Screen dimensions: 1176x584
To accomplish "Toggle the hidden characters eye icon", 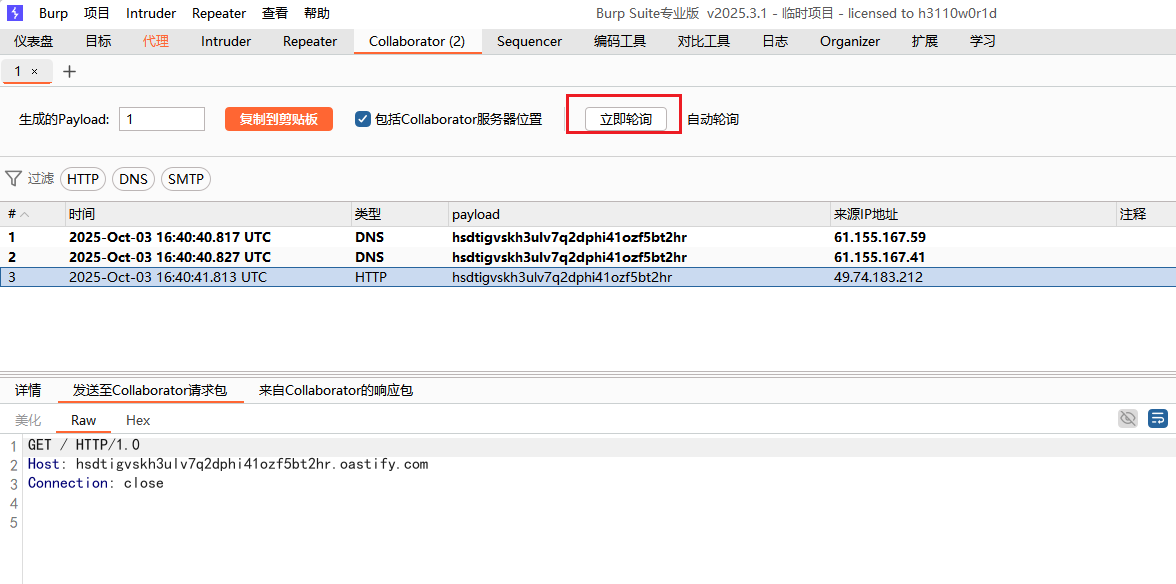I will coord(1128,418).
